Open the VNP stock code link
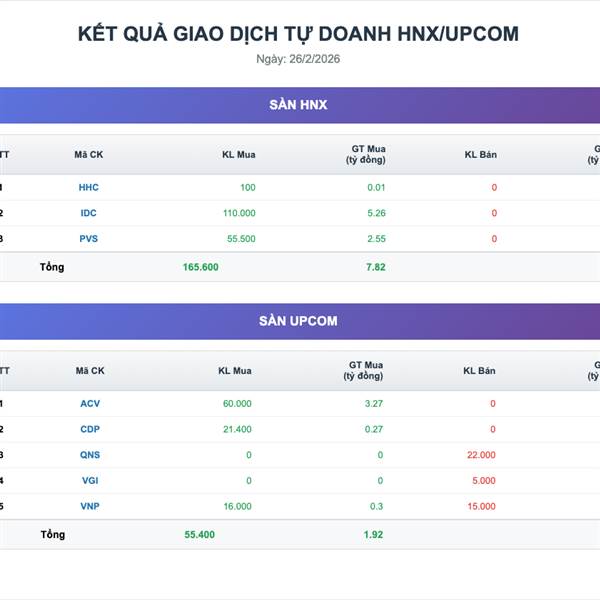The width and height of the screenshot is (600, 600). click(90, 506)
